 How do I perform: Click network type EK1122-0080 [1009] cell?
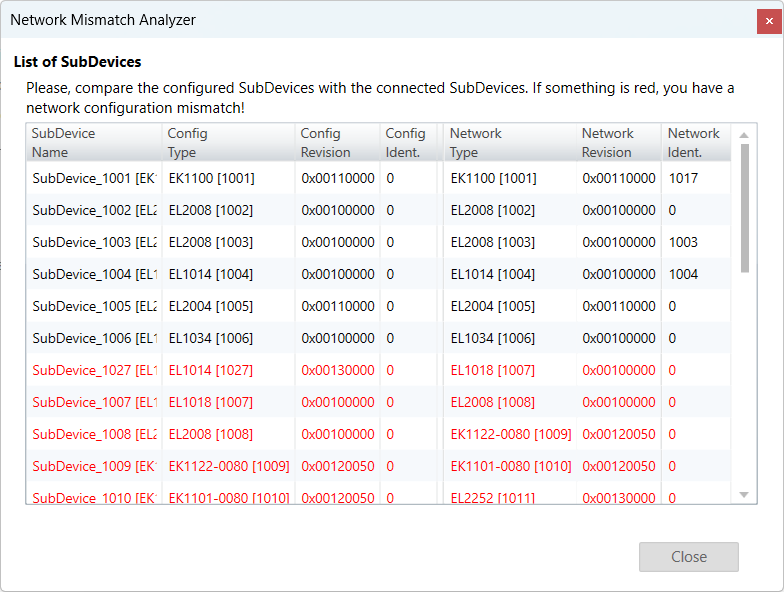[x=511, y=434]
